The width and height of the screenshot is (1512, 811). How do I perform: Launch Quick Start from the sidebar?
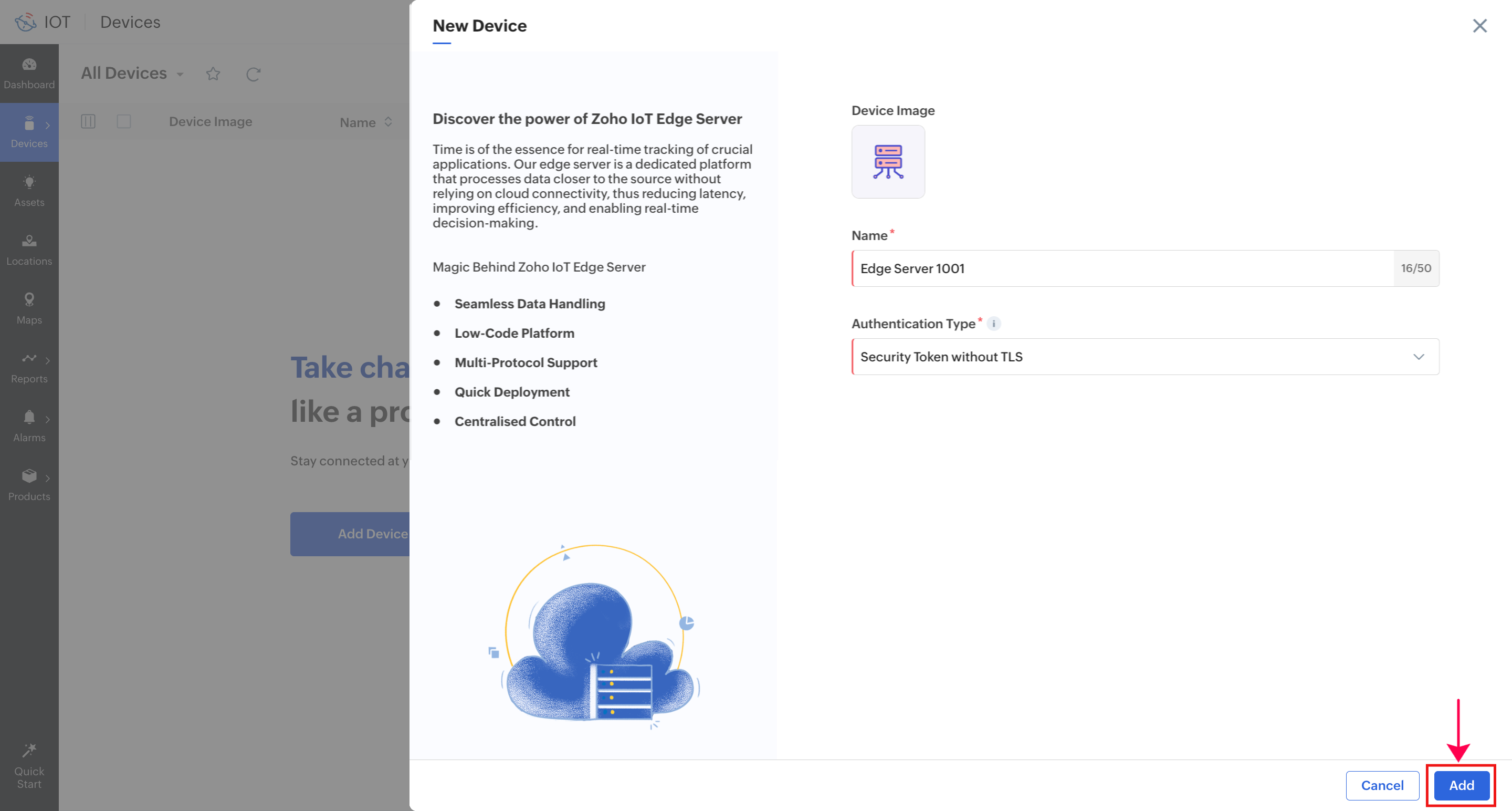point(29,766)
